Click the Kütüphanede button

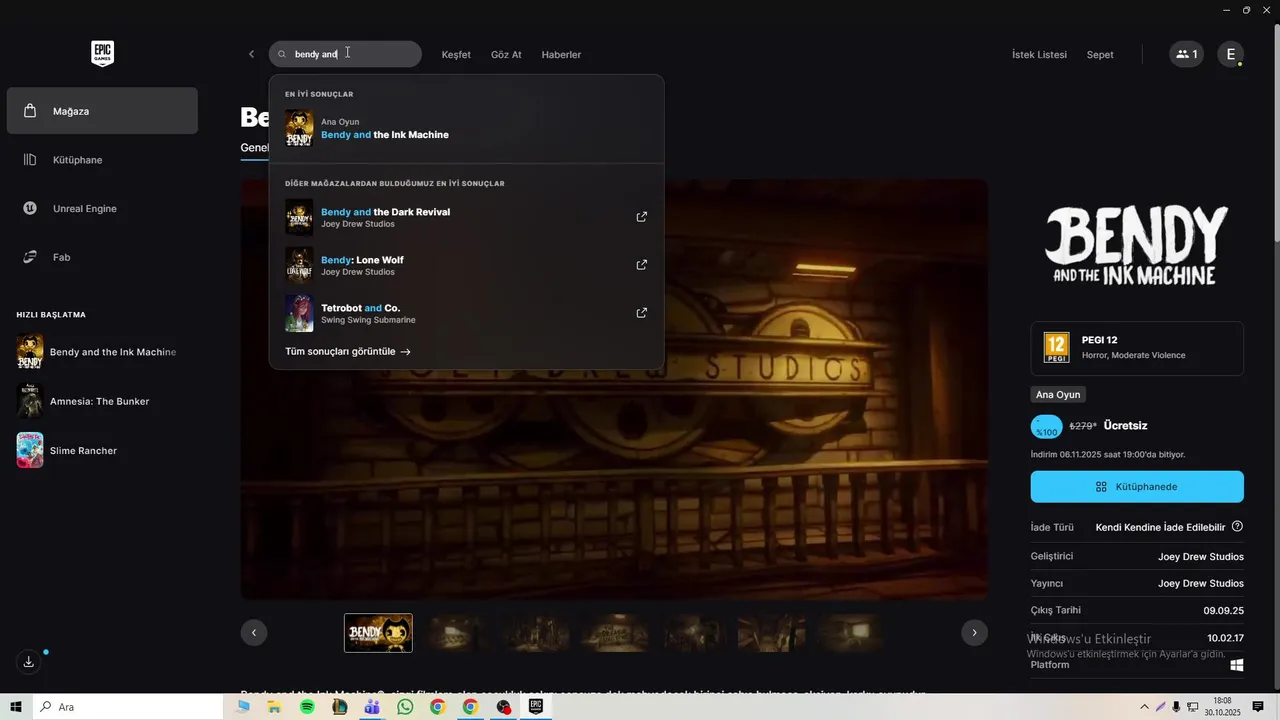pyautogui.click(x=1137, y=486)
